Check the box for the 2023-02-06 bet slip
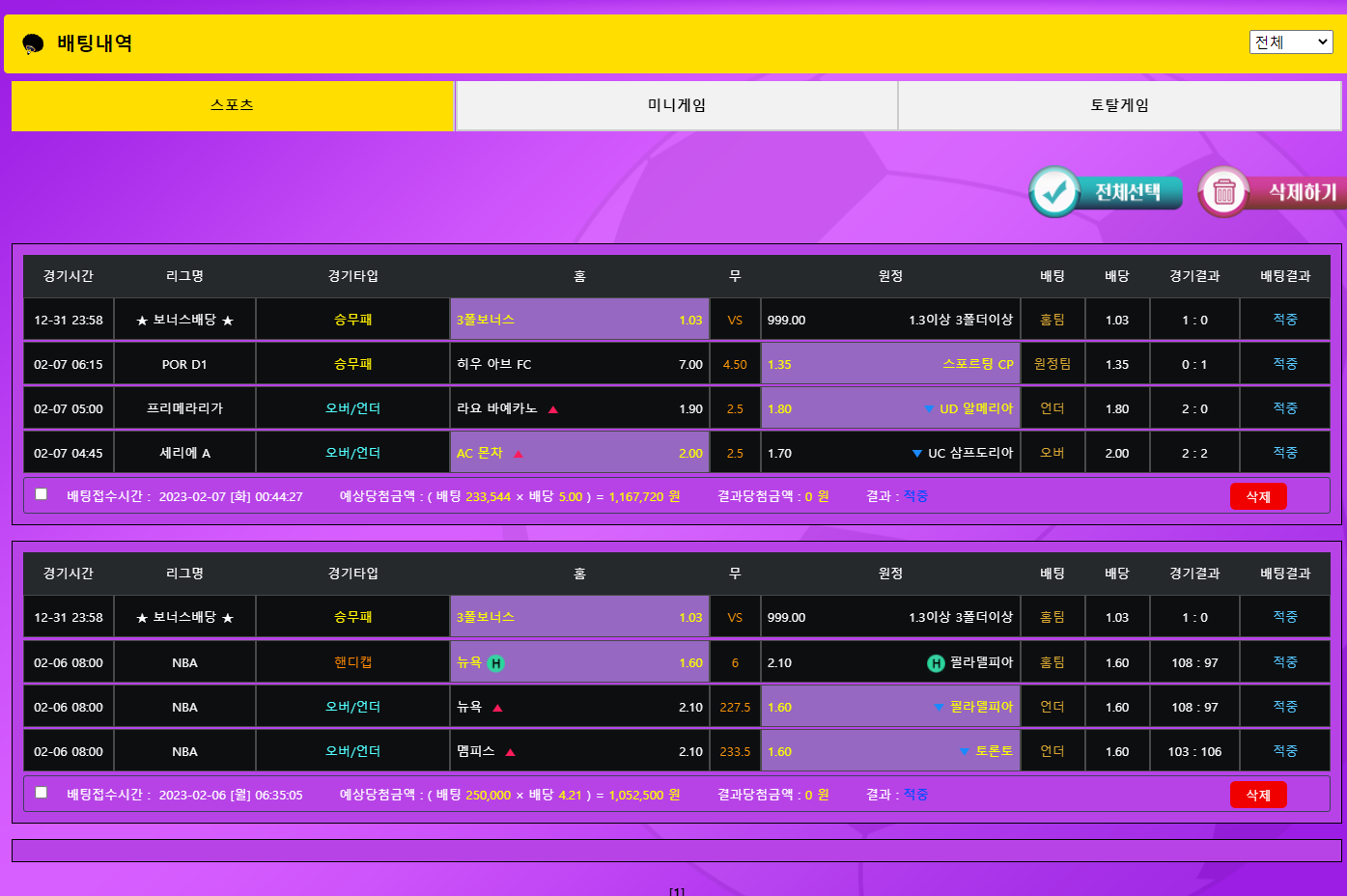The width and height of the screenshot is (1347, 896). [x=42, y=793]
